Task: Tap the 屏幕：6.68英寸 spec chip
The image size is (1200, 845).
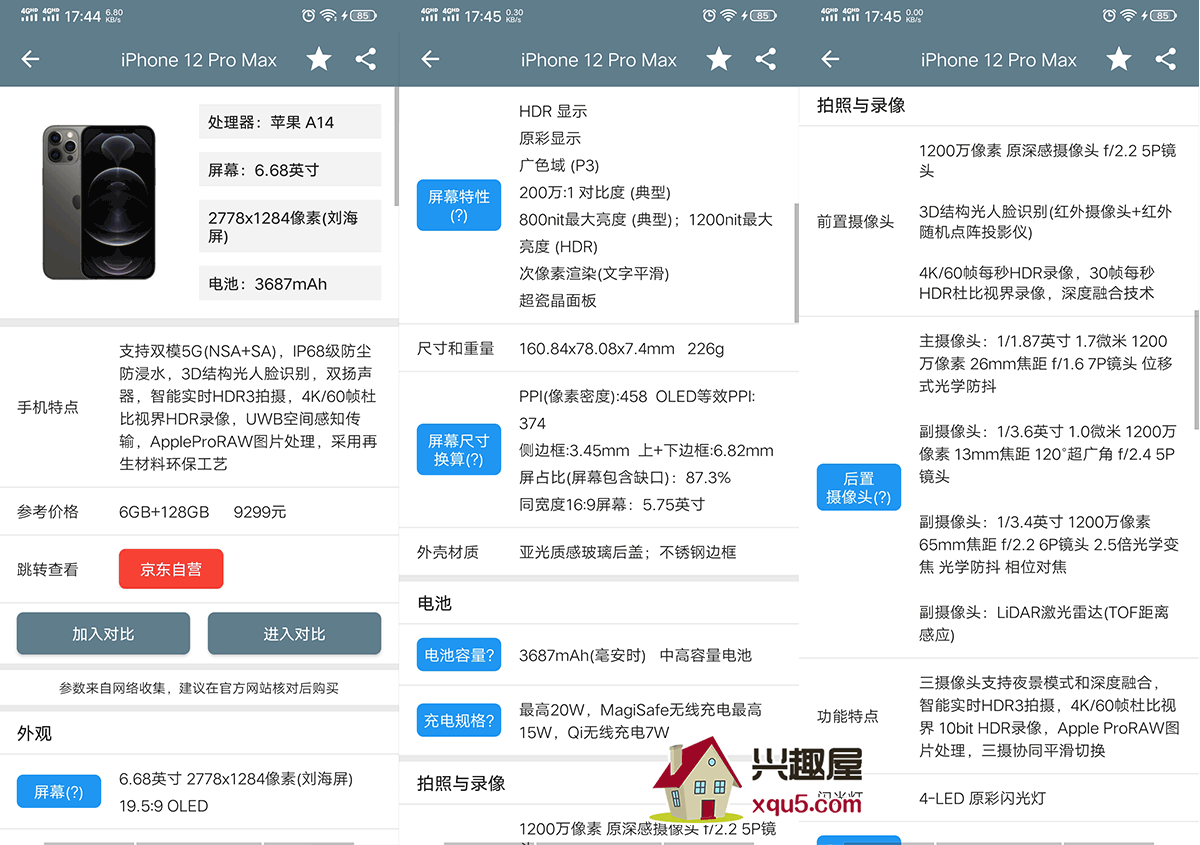Action: 290,170
